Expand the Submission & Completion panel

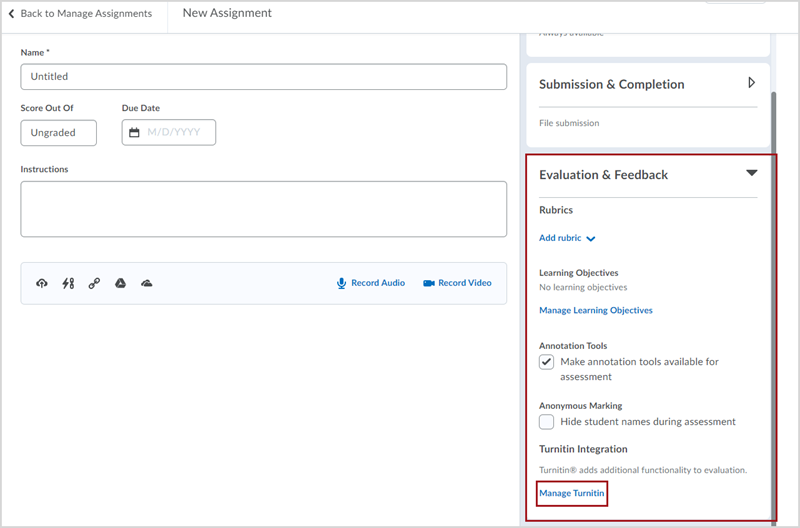[x=751, y=83]
